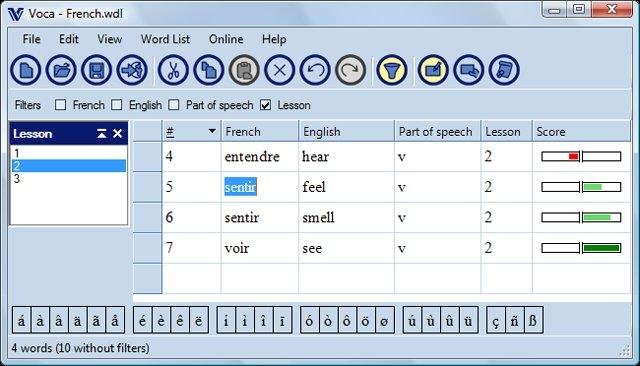The width and height of the screenshot is (640, 366).
Task: Click the score bar in the smell row
Action: point(581,217)
